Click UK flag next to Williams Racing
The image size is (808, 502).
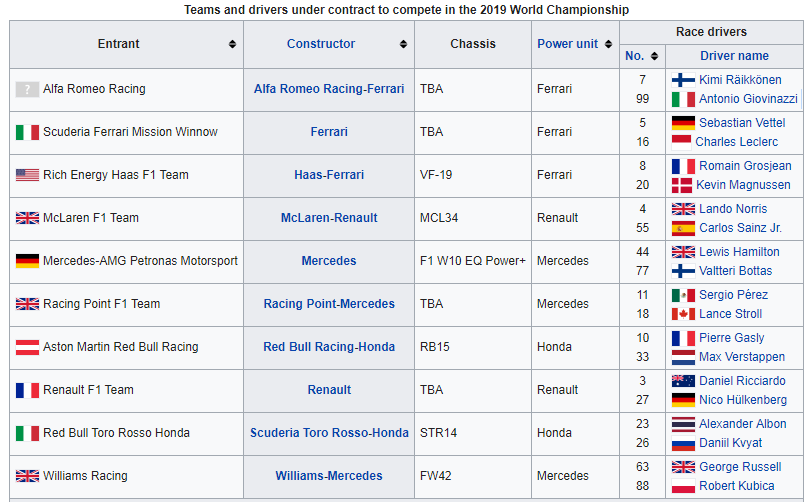point(27,476)
